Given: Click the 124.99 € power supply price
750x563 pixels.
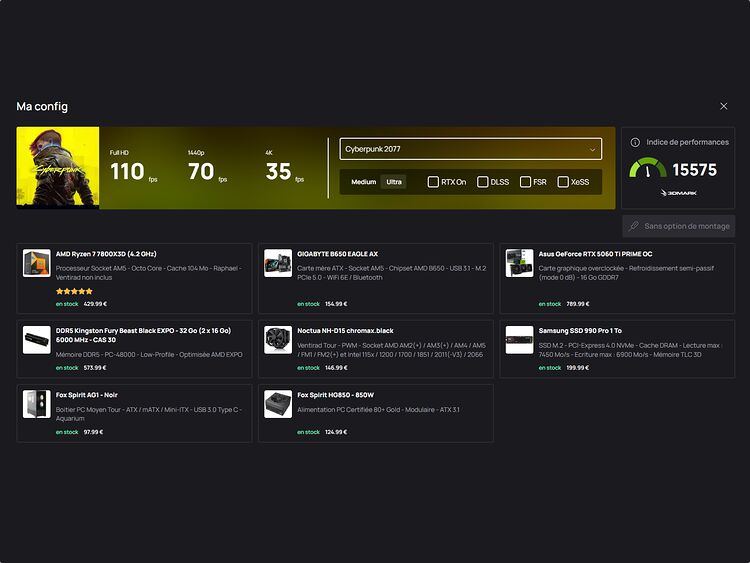Looking at the screenshot, I should pos(336,432).
